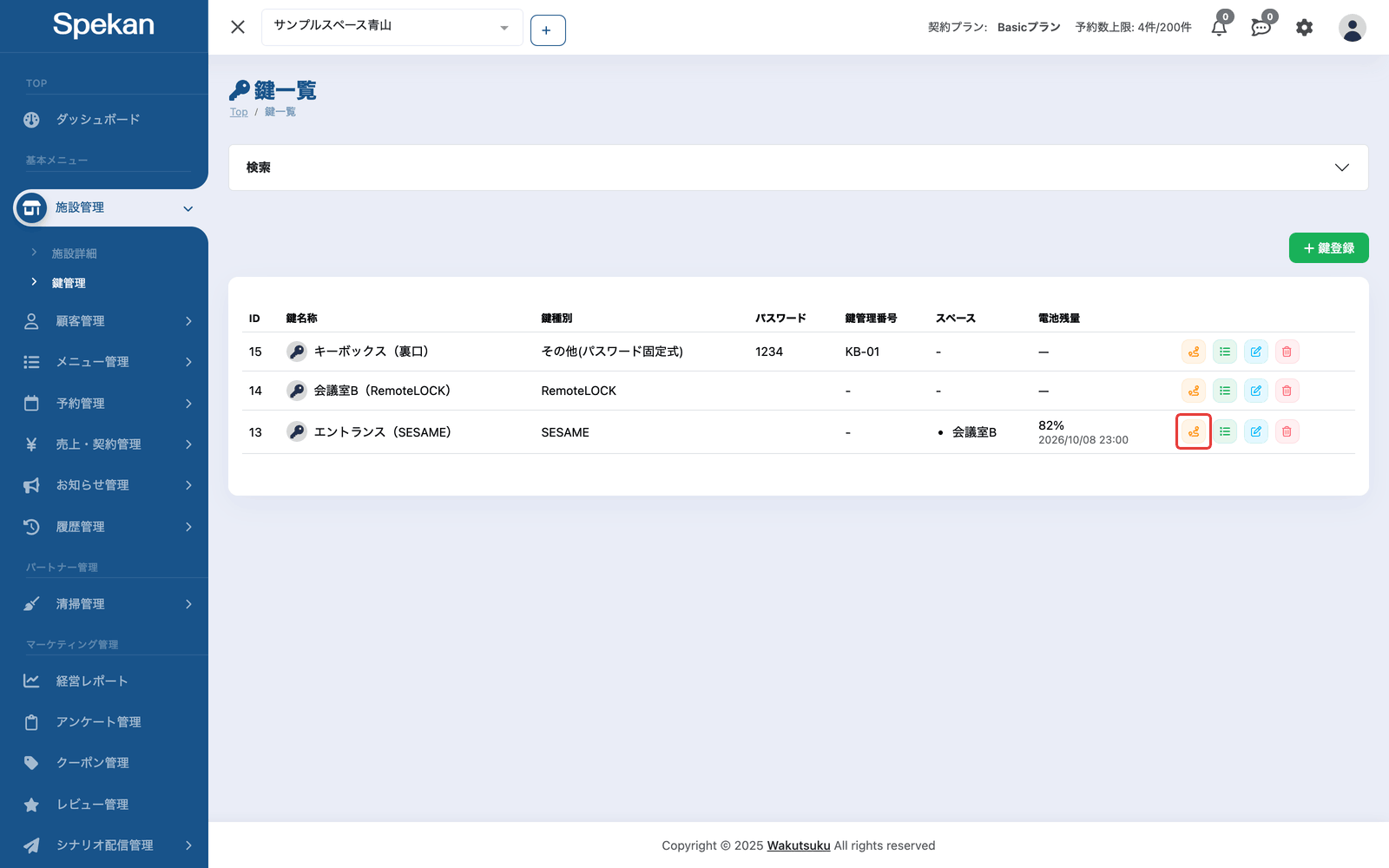Viewport: 1389px width, 868px height.
Task: Delete the 会議室B（RemoteLOCK） key
Action: (1287, 391)
